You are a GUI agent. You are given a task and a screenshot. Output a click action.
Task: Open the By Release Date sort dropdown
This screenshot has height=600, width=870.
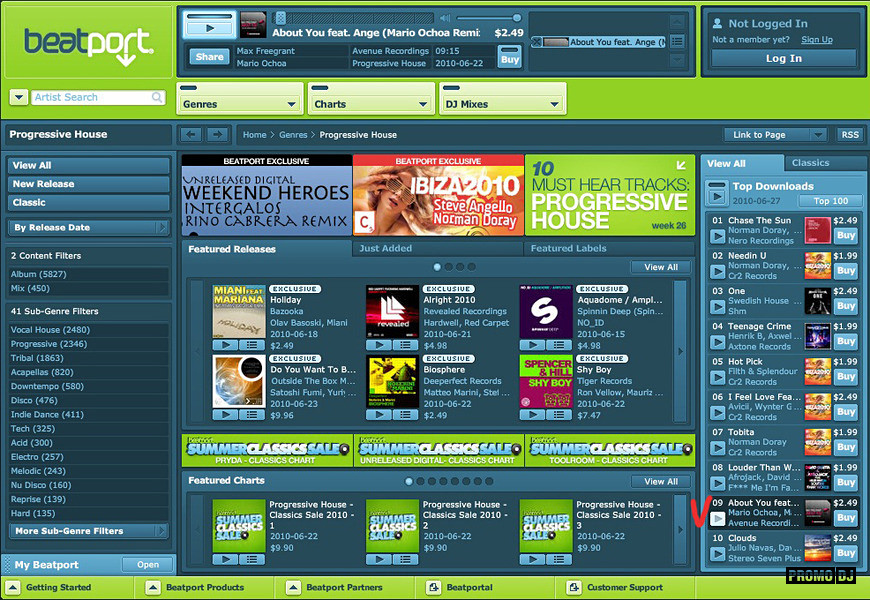[x=88, y=228]
